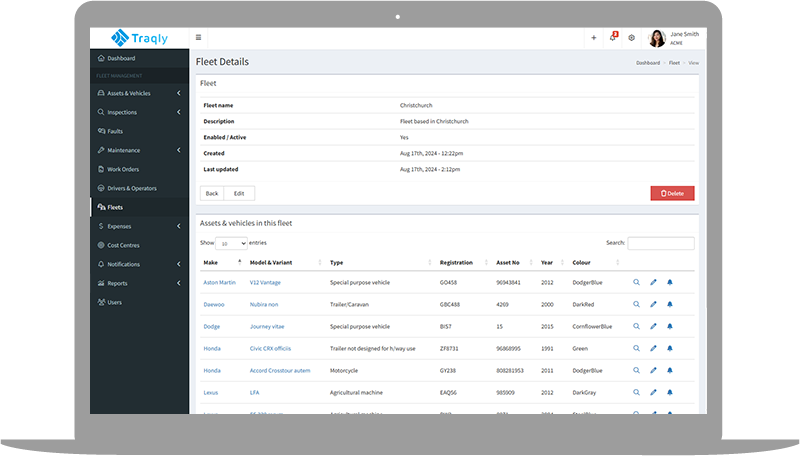Open Dashboard in the sidebar
This screenshot has width=800, height=456.
pos(139,58)
